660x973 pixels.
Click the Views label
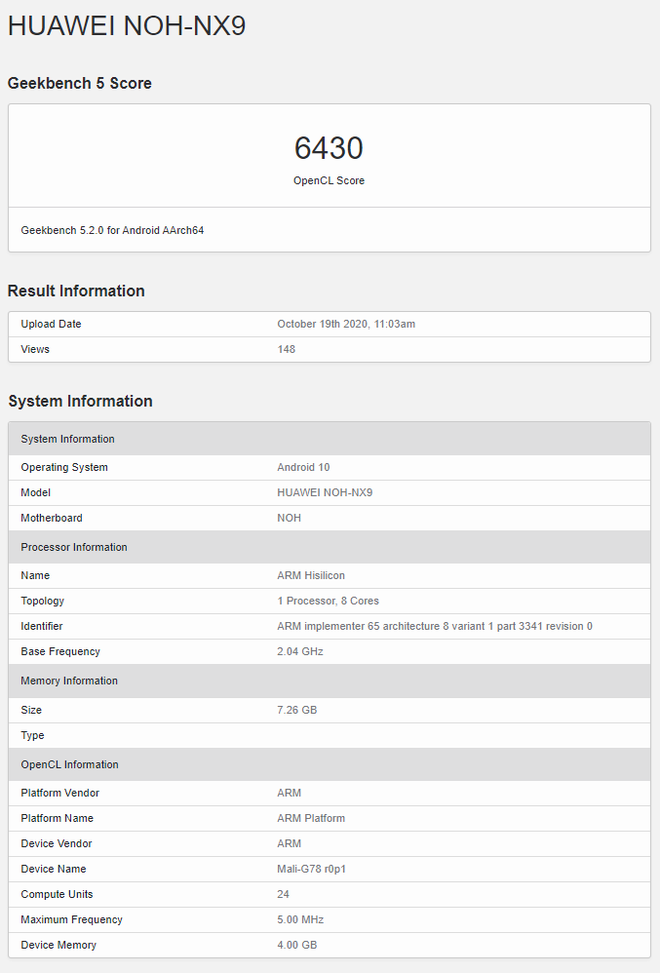click(x=35, y=349)
